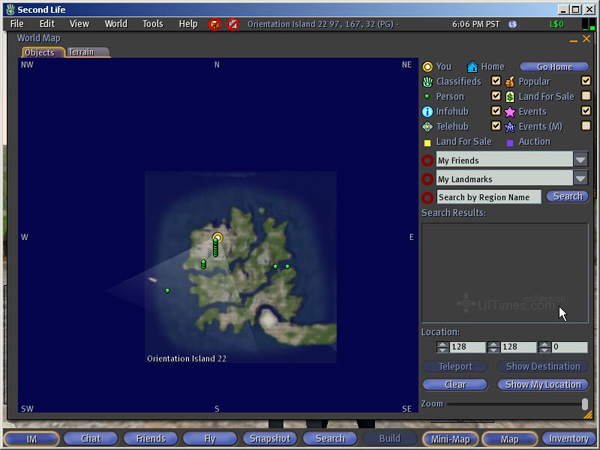
Task: Uncheck the Person checkbox
Action: coord(496,96)
